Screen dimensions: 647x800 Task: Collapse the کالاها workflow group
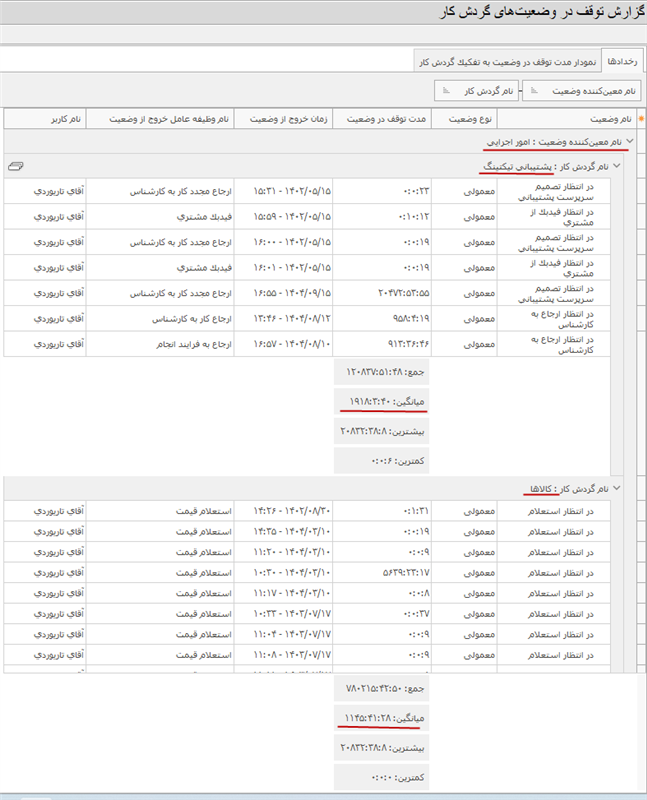coord(616,488)
